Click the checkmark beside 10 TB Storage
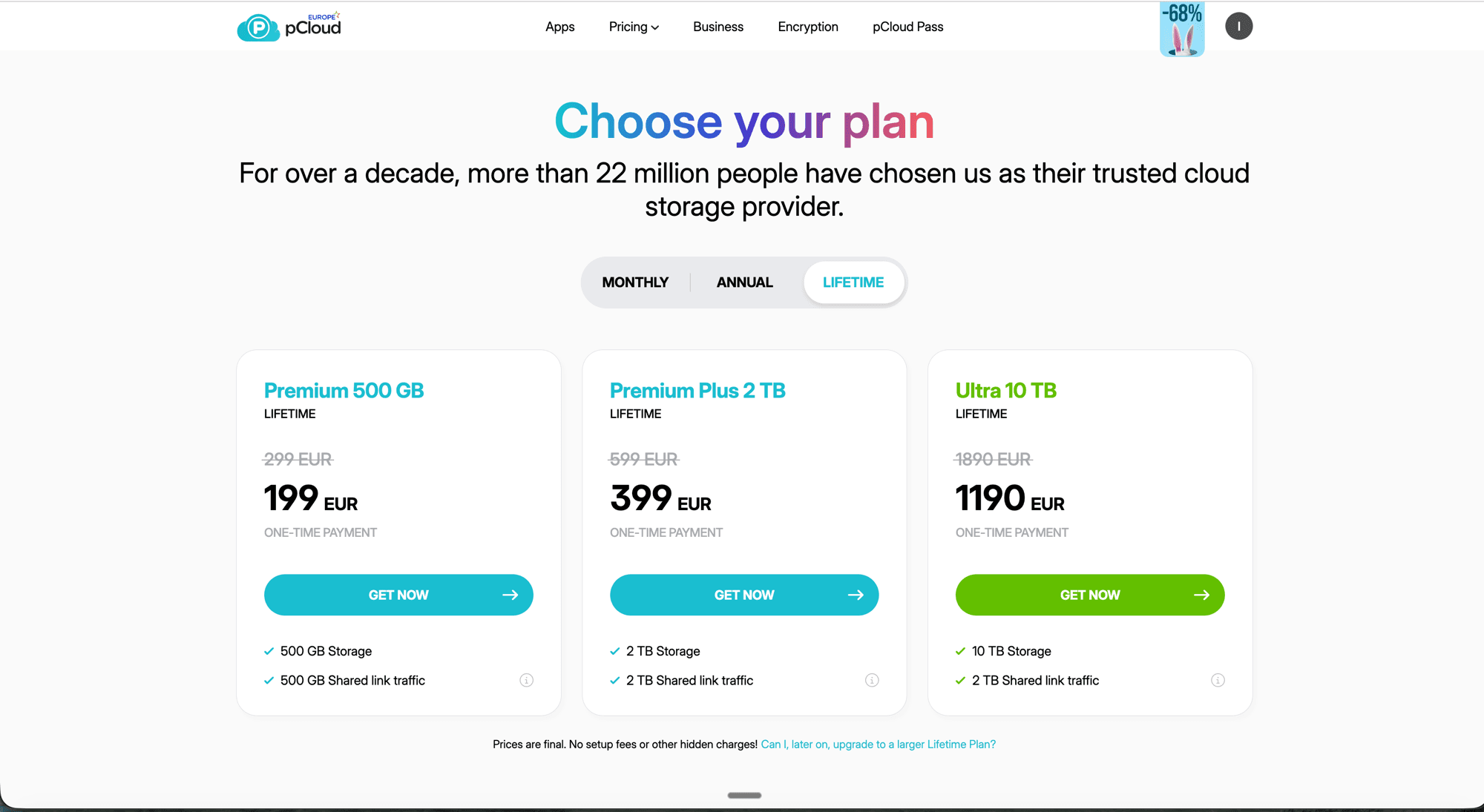Screen dimensions: 1484x812 click(960, 651)
